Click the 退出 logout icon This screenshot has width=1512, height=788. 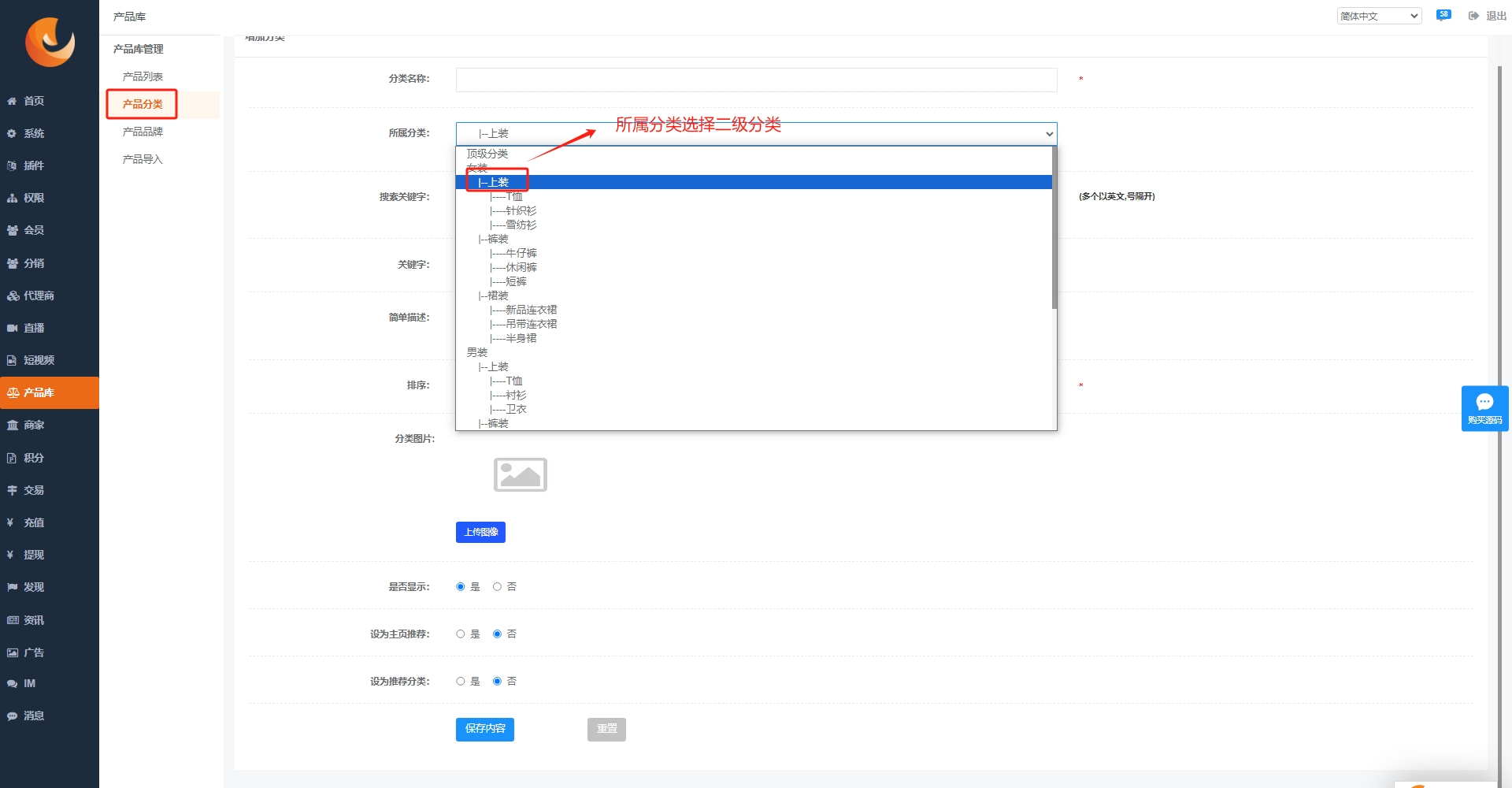(x=1473, y=16)
